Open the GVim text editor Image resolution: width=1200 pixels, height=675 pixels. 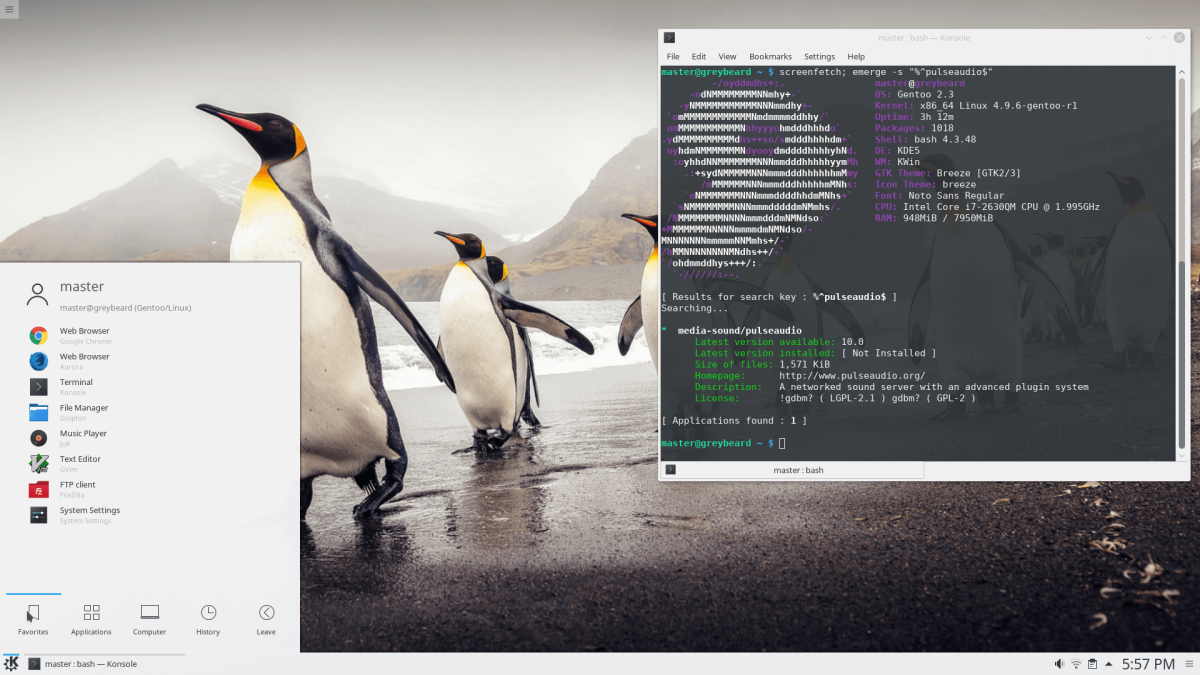[78, 464]
